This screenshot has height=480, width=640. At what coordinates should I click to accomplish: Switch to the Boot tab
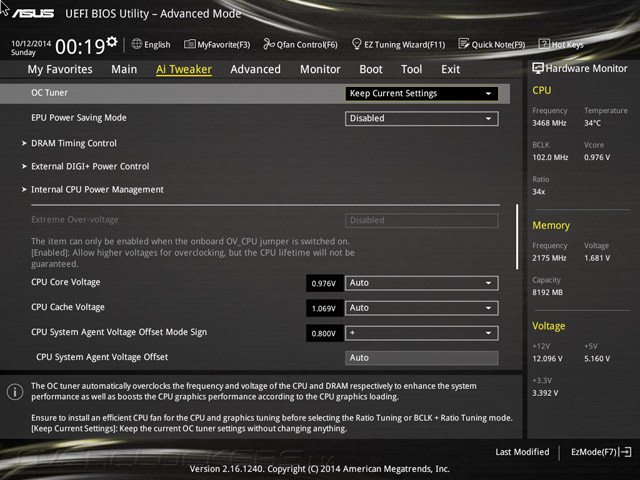tap(371, 69)
